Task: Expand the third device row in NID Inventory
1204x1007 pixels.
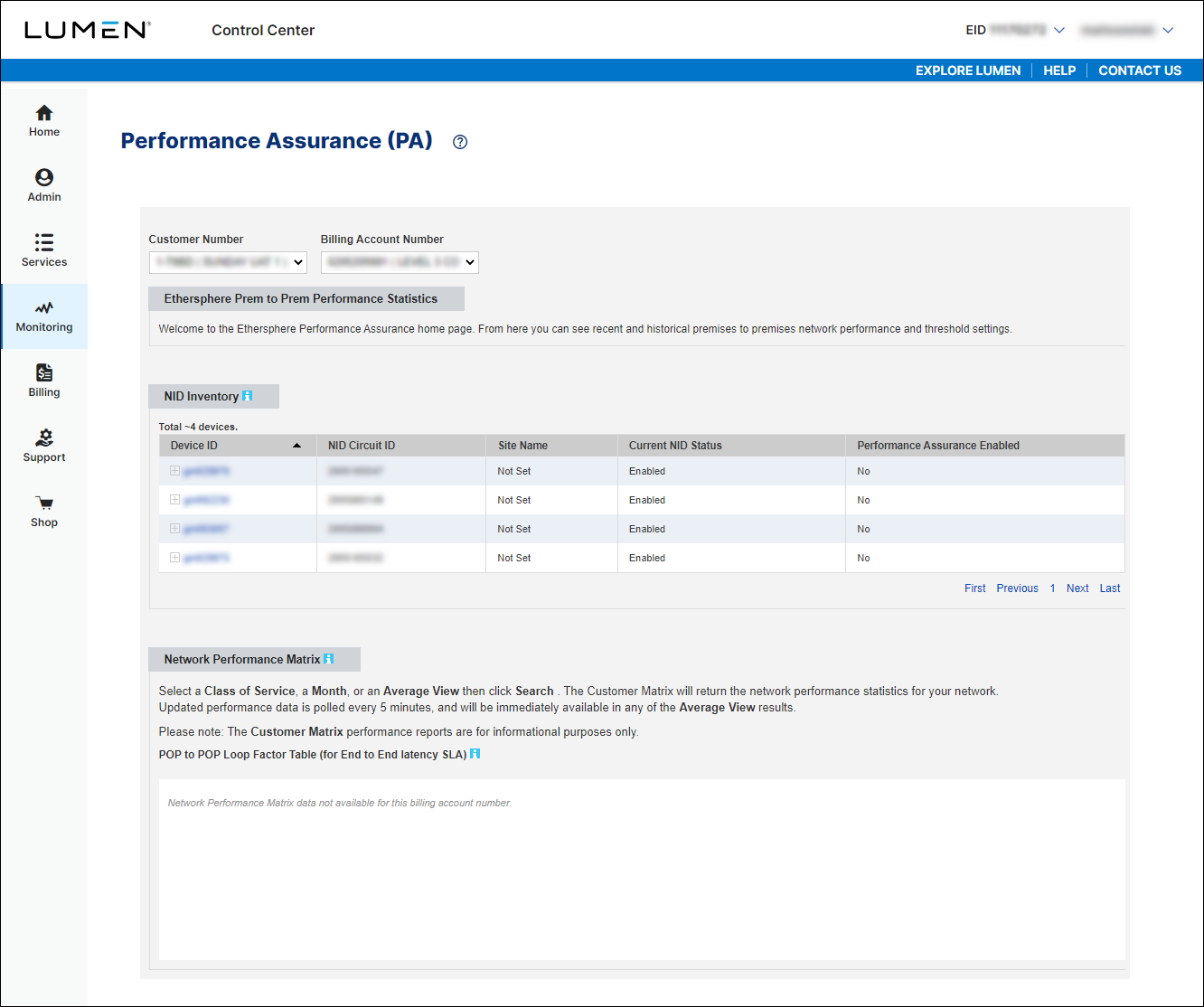Action: coord(174,529)
